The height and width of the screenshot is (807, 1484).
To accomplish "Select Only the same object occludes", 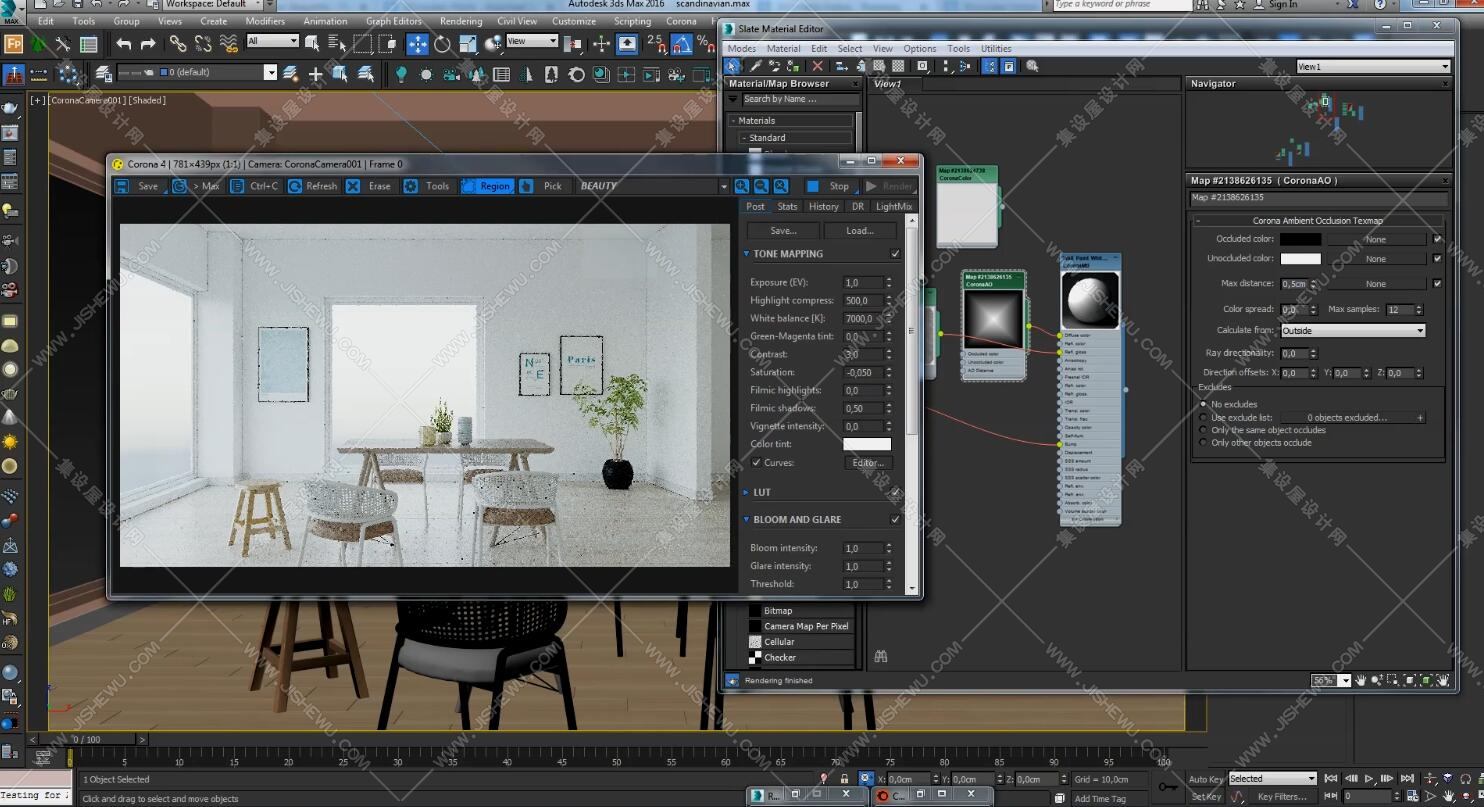I will tap(1203, 430).
